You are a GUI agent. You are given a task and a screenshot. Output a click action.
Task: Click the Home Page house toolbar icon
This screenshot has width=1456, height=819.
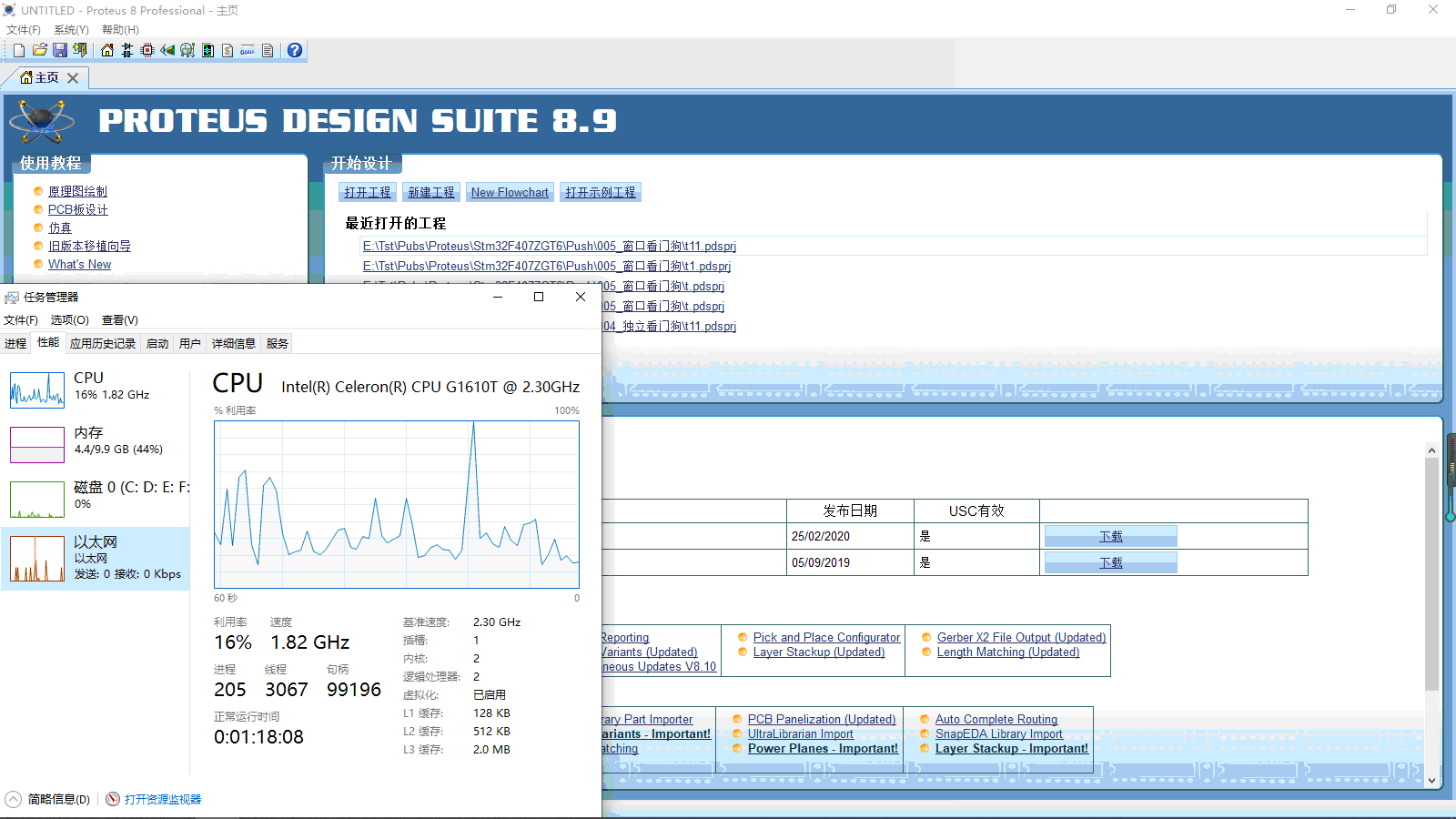[107, 50]
